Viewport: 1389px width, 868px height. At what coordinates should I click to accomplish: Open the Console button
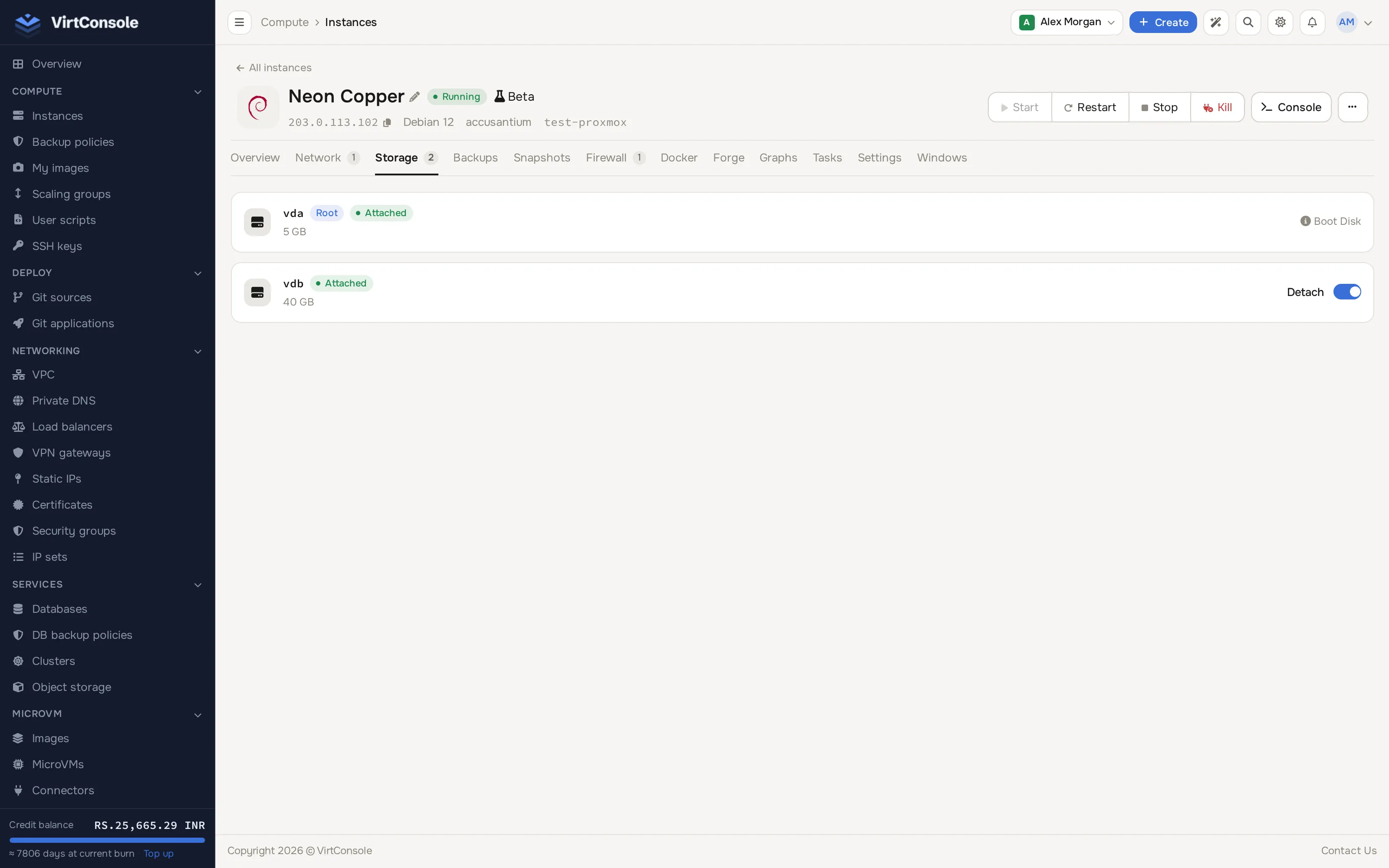point(1291,107)
